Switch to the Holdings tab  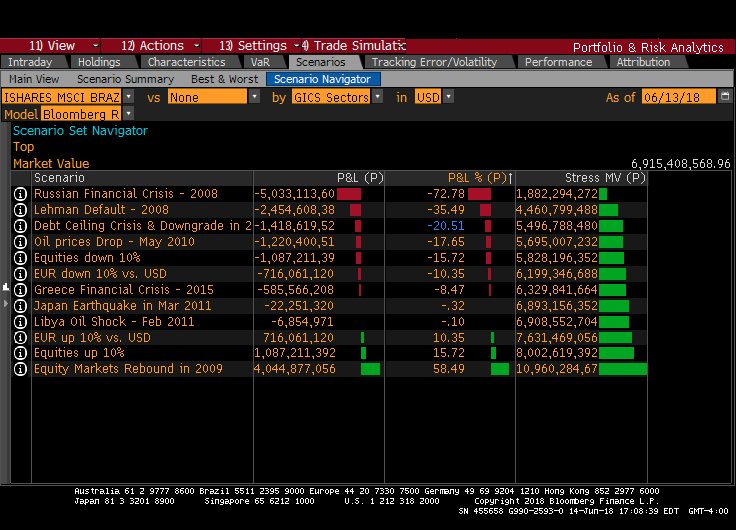coord(99,62)
